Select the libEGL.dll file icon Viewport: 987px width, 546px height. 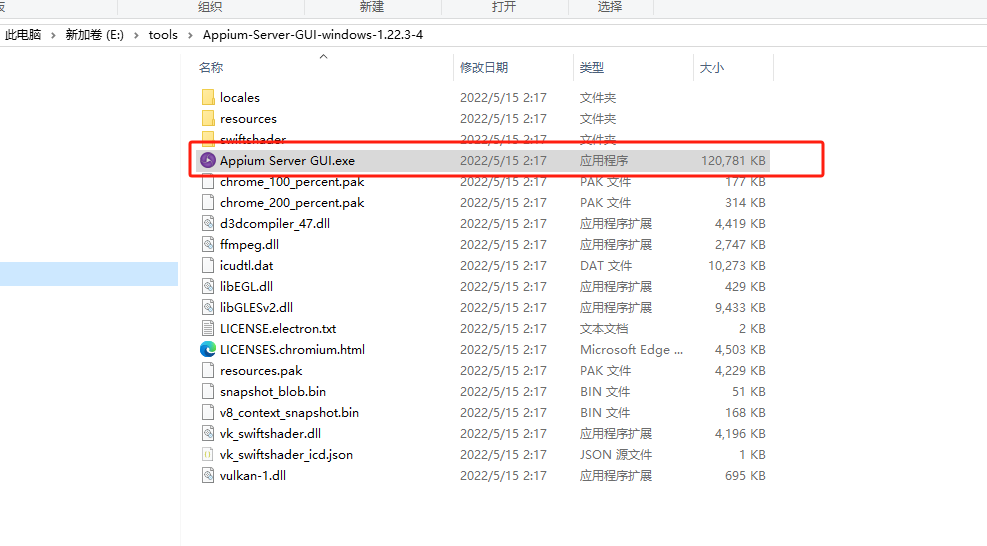(208, 287)
